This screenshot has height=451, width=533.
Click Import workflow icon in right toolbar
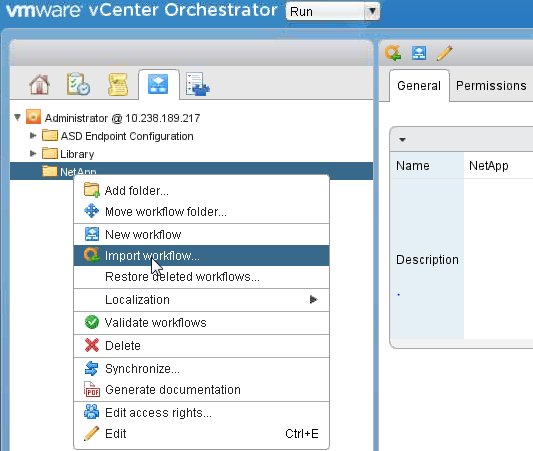tap(393, 53)
